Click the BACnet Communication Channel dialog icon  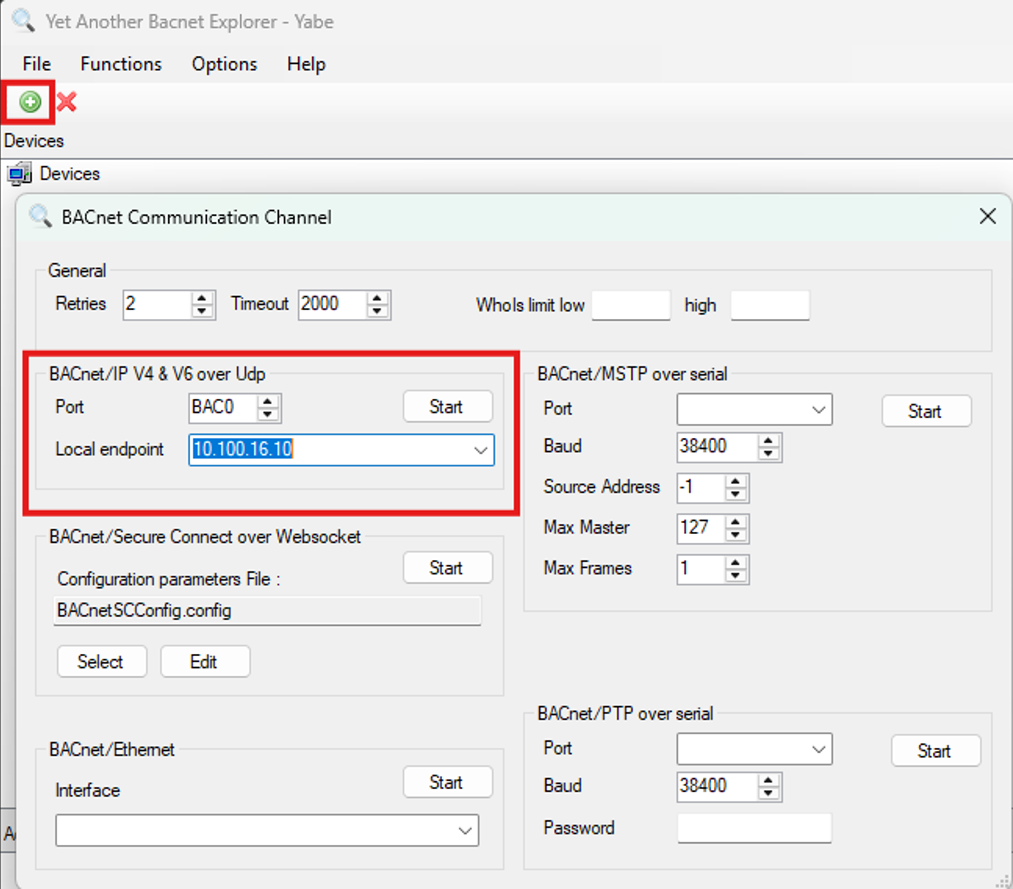tap(40, 216)
